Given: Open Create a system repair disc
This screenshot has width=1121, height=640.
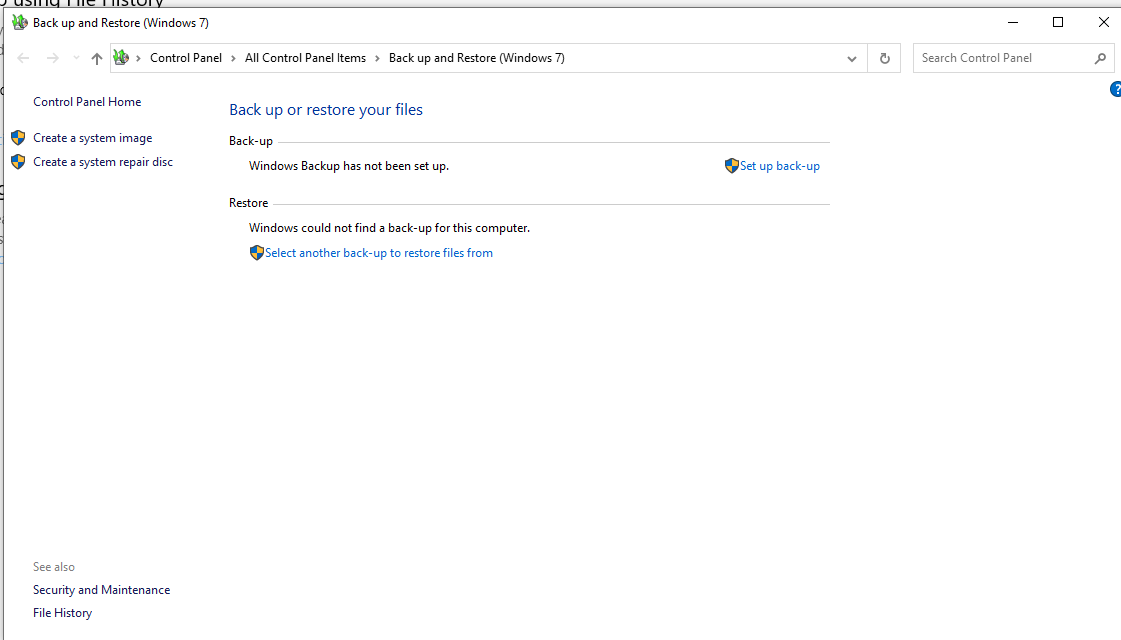Looking at the screenshot, I should (103, 162).
